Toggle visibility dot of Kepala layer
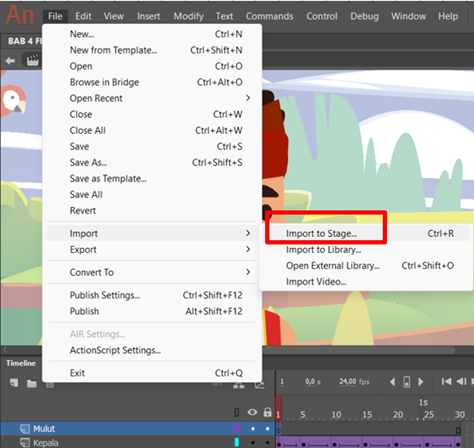 [x=253, y=443]
